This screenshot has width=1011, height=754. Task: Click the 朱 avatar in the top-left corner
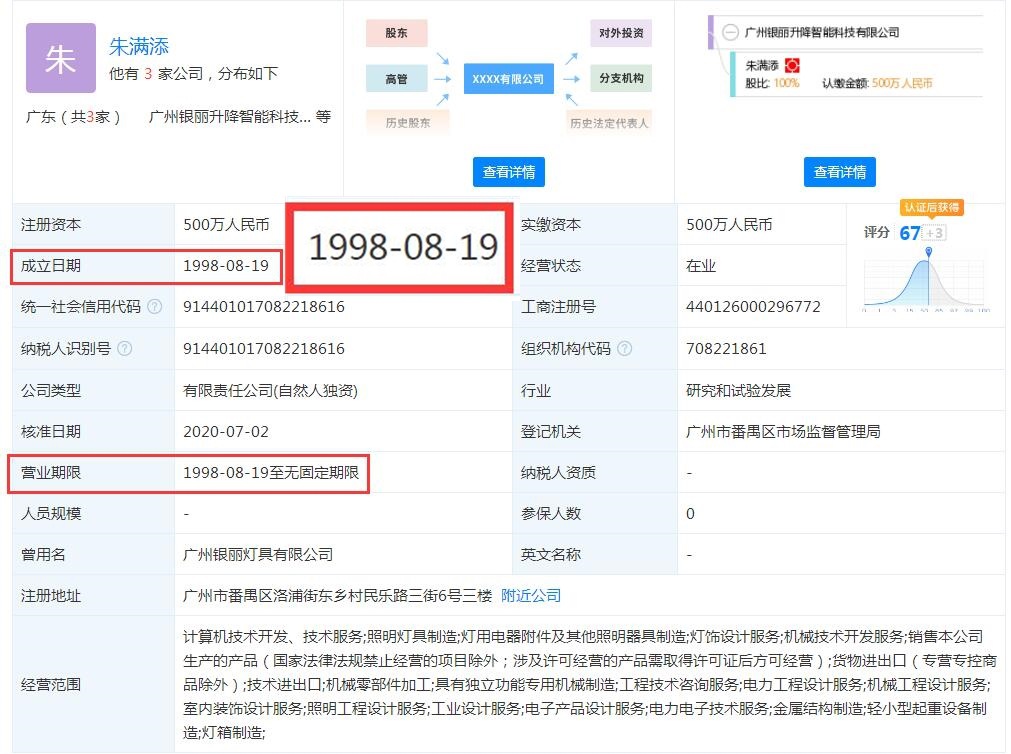[x=60, y=57]
